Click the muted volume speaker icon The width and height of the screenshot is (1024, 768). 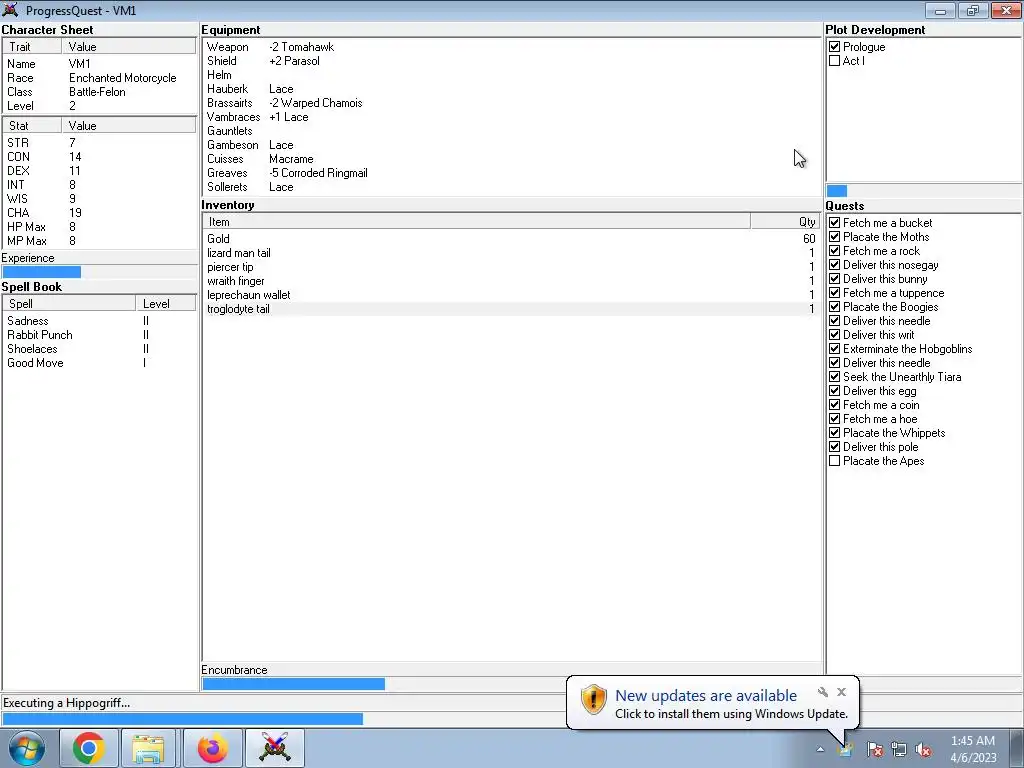(923, 749)
